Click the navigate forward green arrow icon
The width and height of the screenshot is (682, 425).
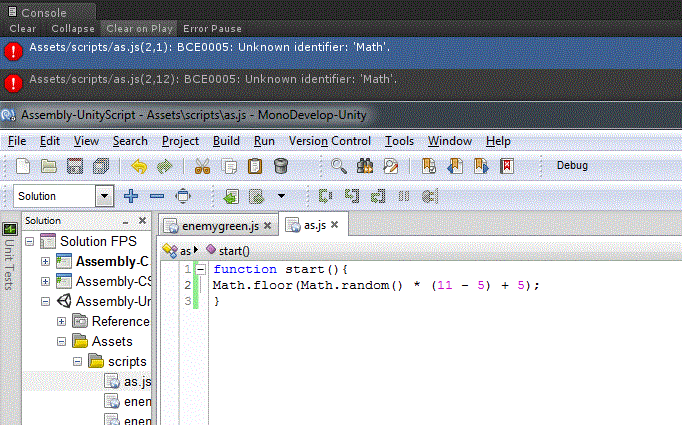pos(257,197)
